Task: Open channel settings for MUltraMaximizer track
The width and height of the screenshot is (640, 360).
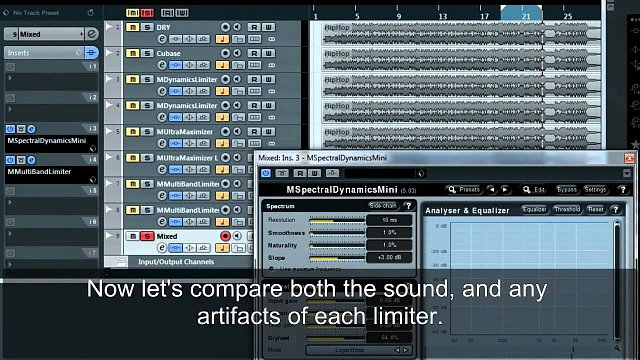Action: pyautogui.click(x=162, y=143)
